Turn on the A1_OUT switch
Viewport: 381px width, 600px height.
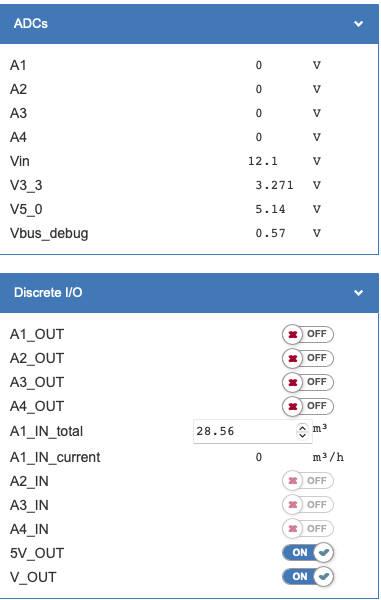[x=308, y=334]
